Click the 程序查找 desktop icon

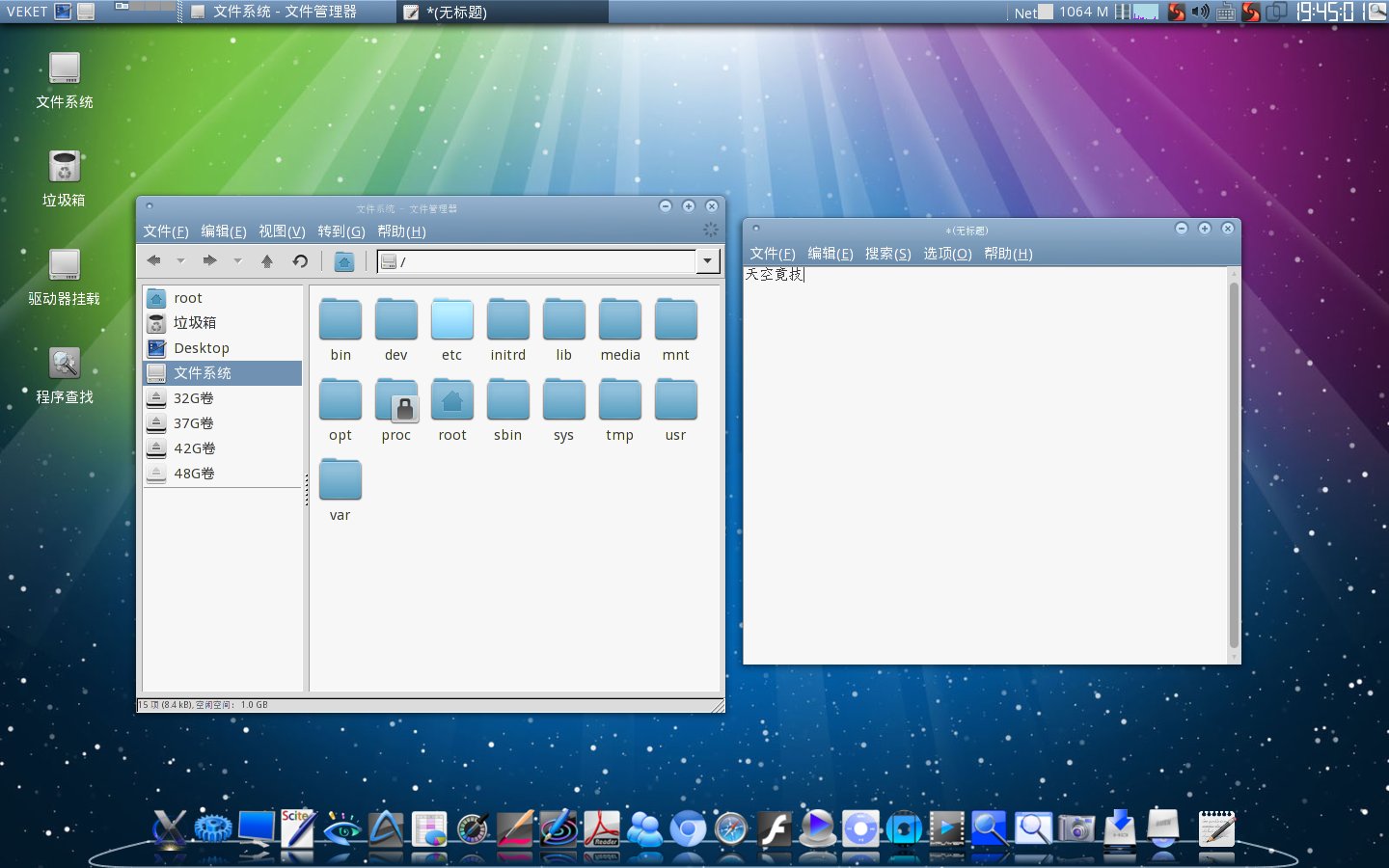pyautogui.click(x=65, y=375)
